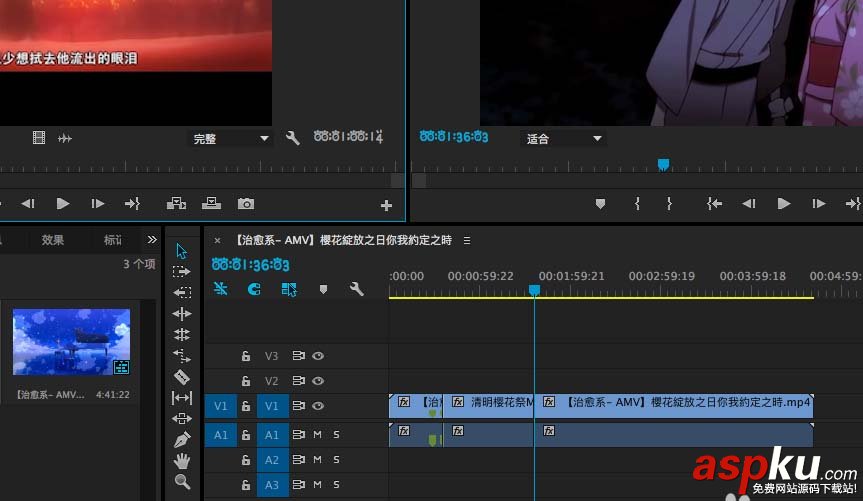Open program zoom level dropdown 适合
This screenshot has height=501, width=863.
point(563,139)
